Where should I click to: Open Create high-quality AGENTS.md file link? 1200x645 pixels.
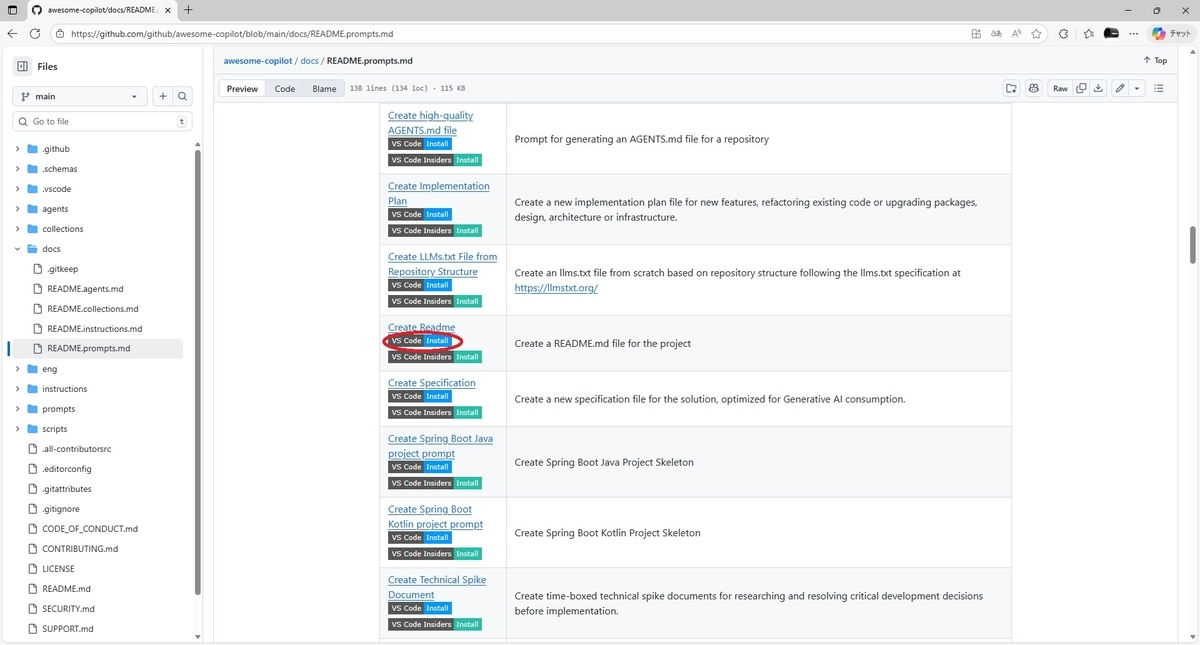coord(431,123)
